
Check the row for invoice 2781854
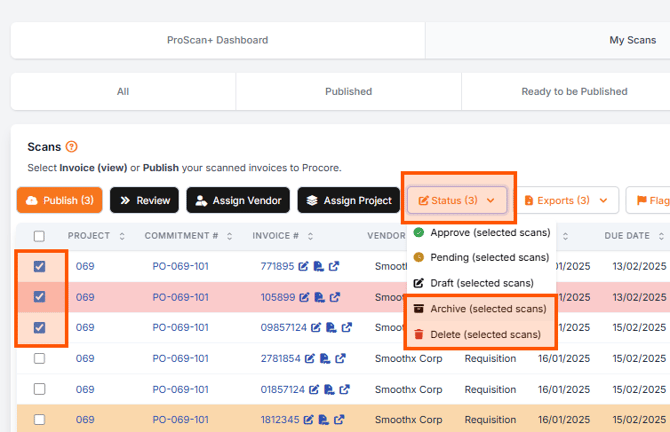(x=39, y=358)
